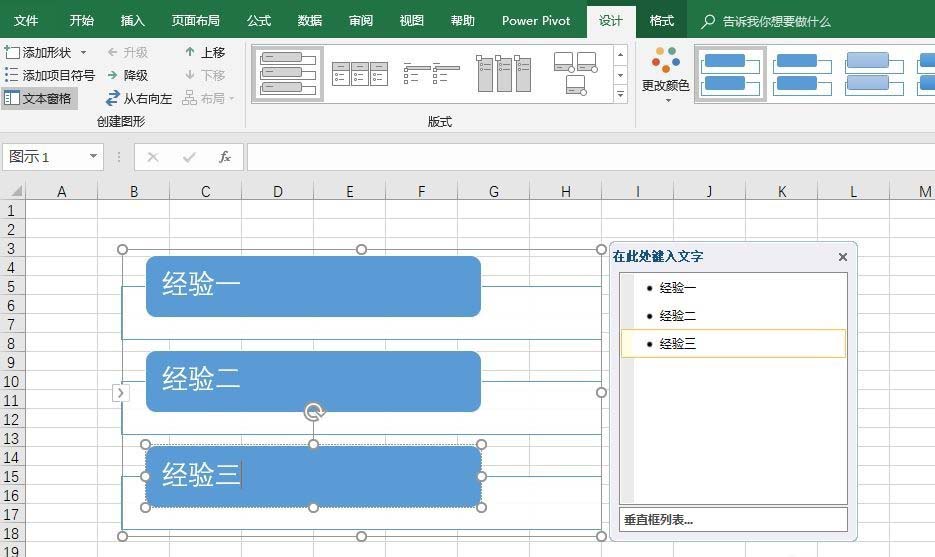Open the Name Box dropdown arrow
This screenshot has height=557, width=935.
pyautogui.click(x=93, y=156)
